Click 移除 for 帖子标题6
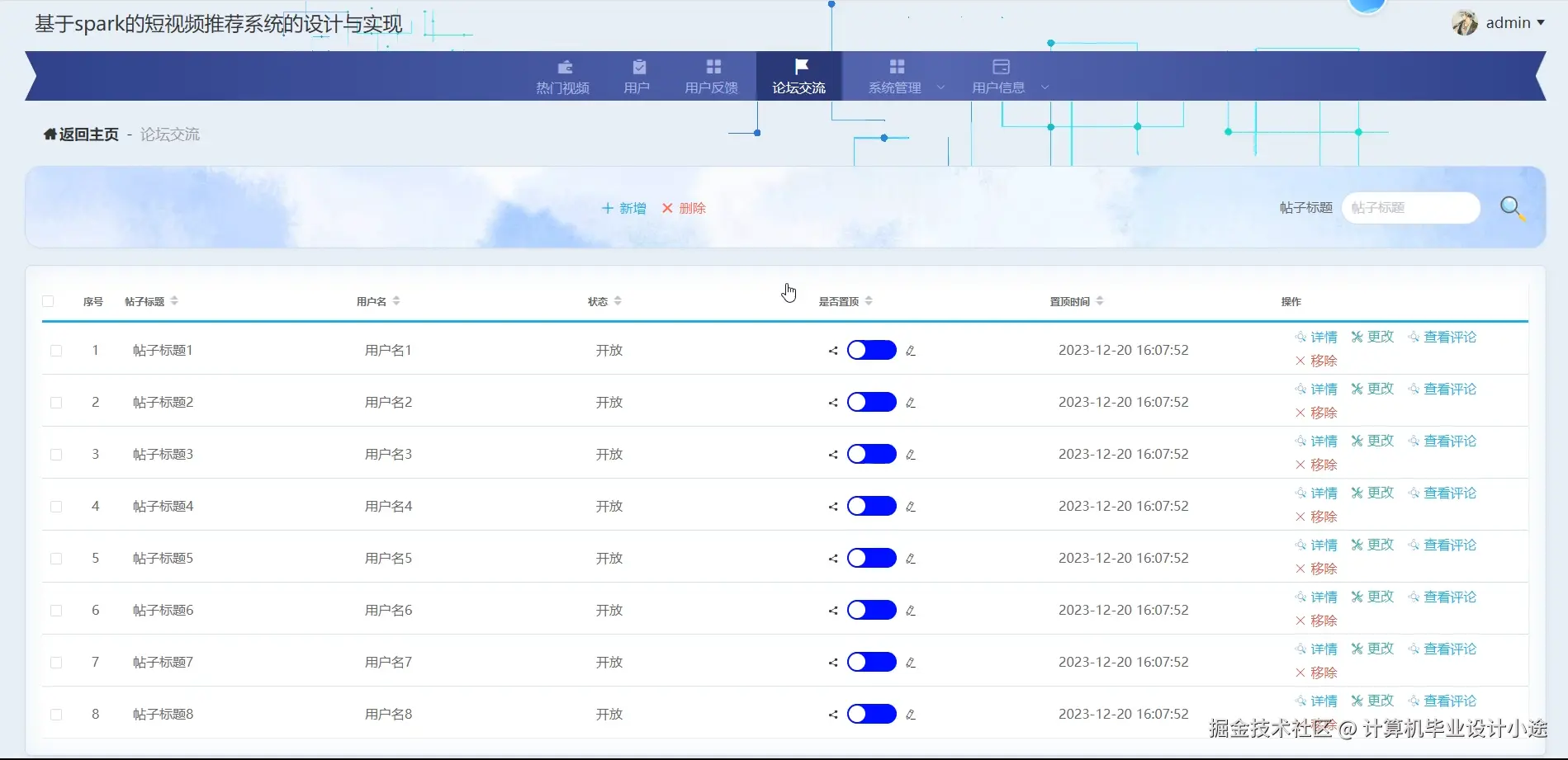The width and height of the screenshot is (1568, 760). coord(1316,621)
